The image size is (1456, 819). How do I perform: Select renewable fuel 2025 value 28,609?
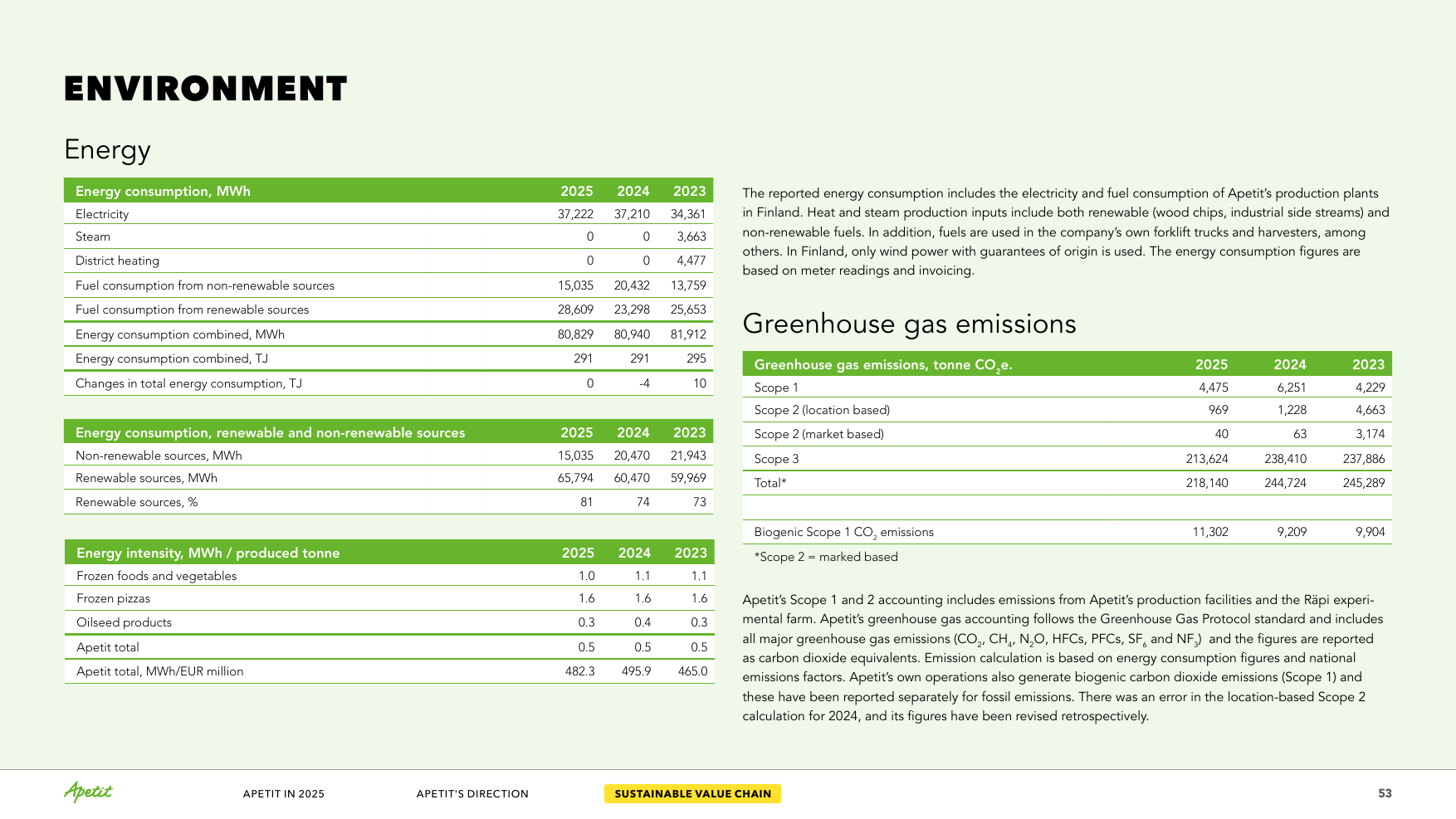(575, 310)
